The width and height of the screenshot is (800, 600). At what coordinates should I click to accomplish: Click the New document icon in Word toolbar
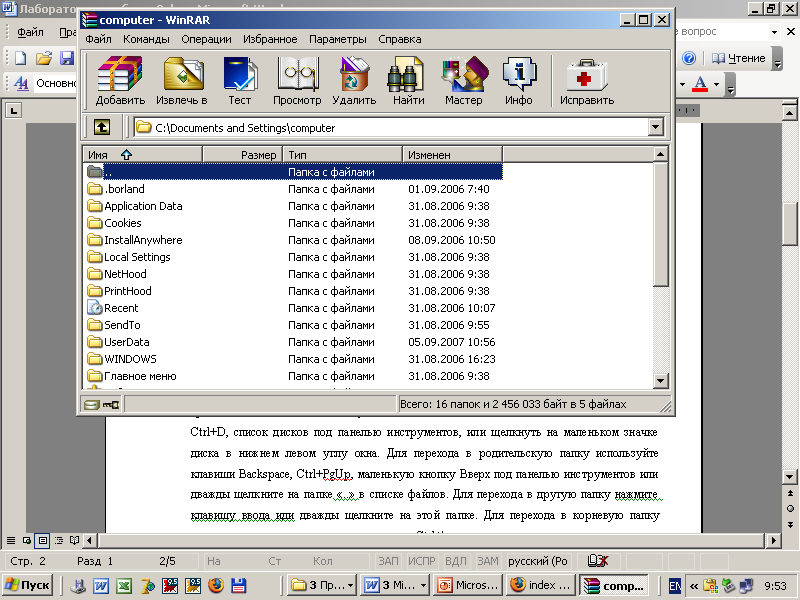pos(21,58)
